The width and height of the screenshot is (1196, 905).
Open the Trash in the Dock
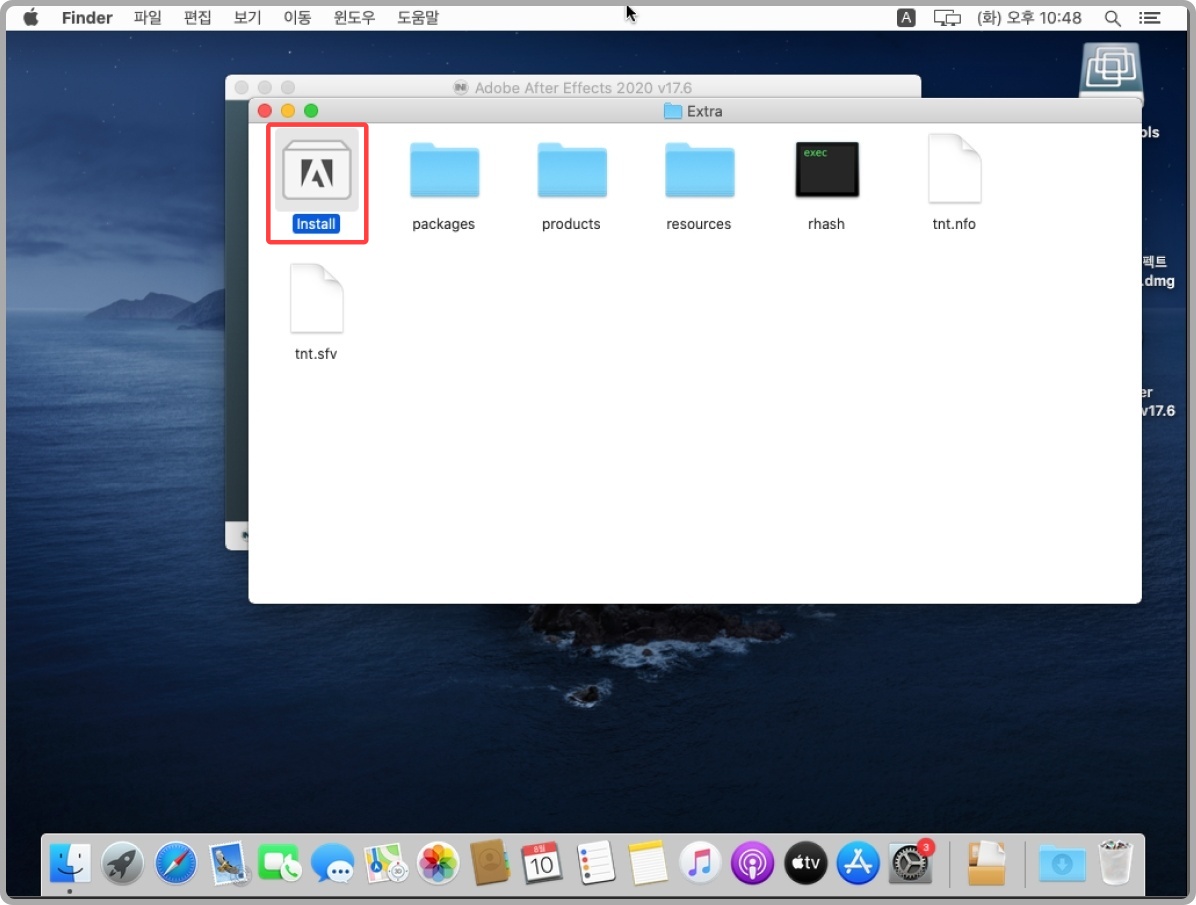click(1115, 863)
